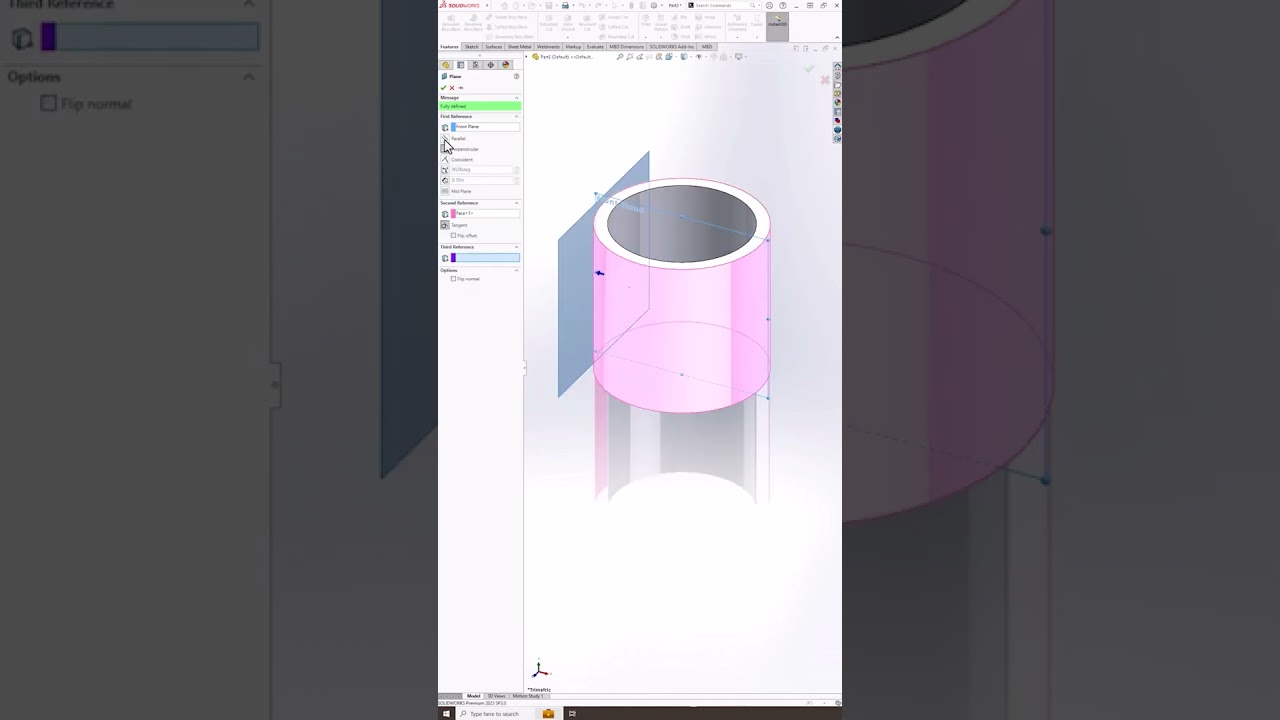1280x720 pixels.
Task: Expand the SOLIDWORKS menu arrow
Action: tap(487, 5)
